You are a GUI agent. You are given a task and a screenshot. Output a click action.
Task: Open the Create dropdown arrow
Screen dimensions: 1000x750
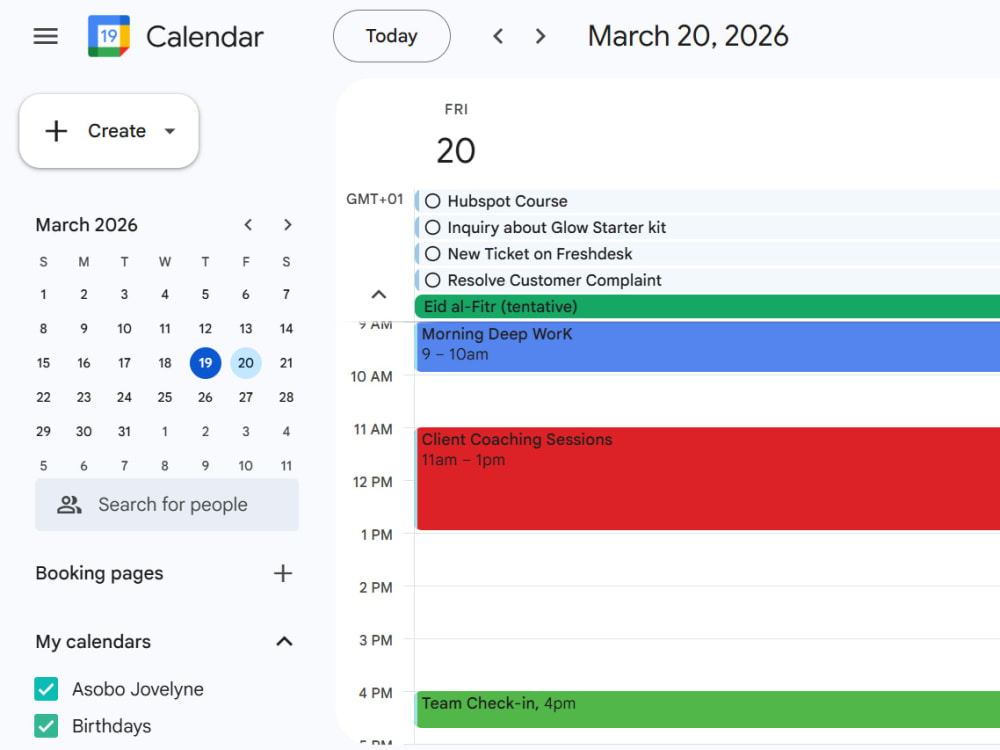(x=170, y=131)
